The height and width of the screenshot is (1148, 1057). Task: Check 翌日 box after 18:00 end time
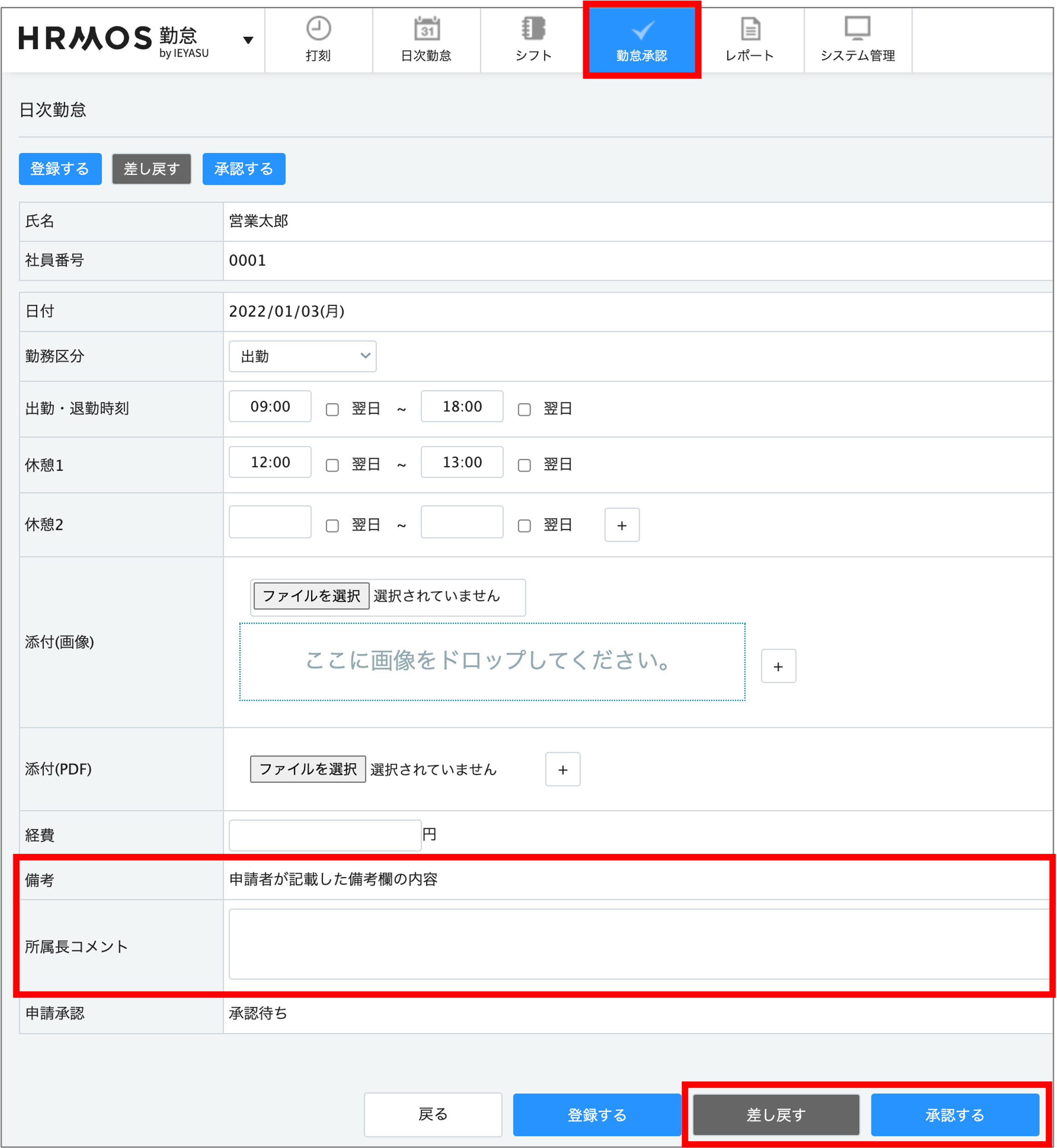[x=524, y=409]
